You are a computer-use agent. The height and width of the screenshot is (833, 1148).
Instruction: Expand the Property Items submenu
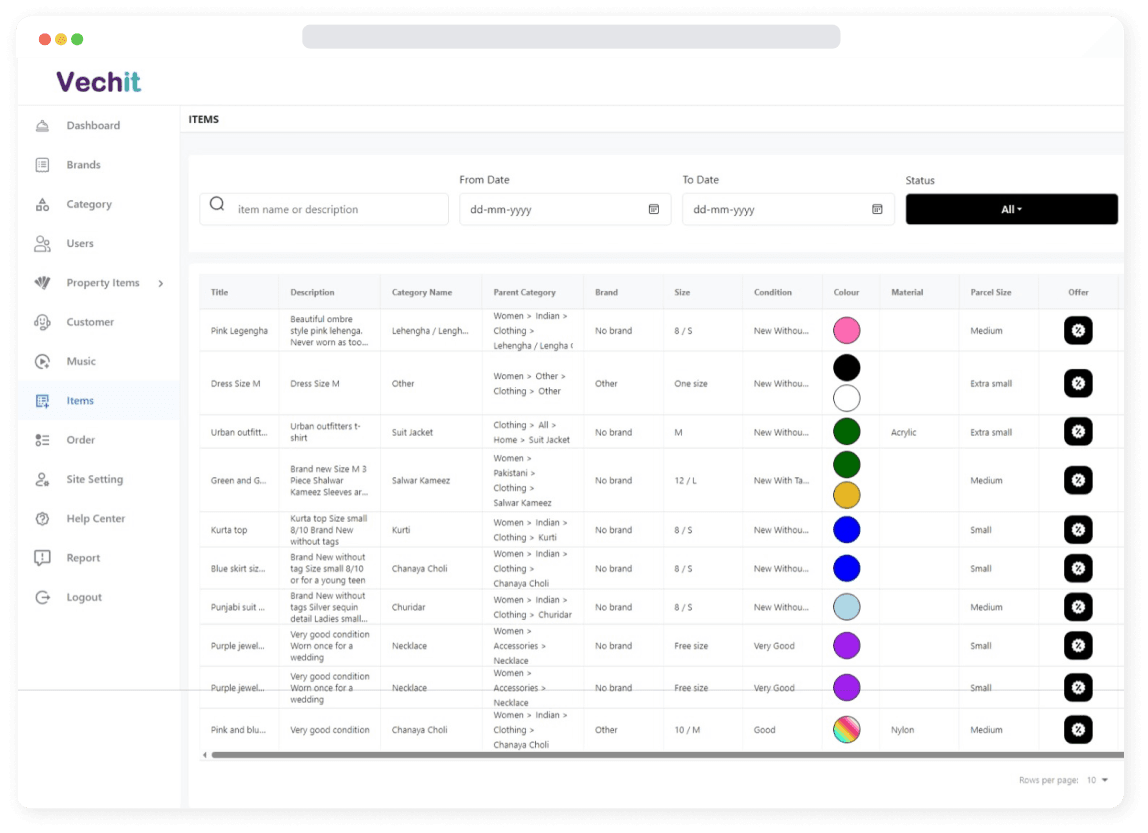(160, 283)
